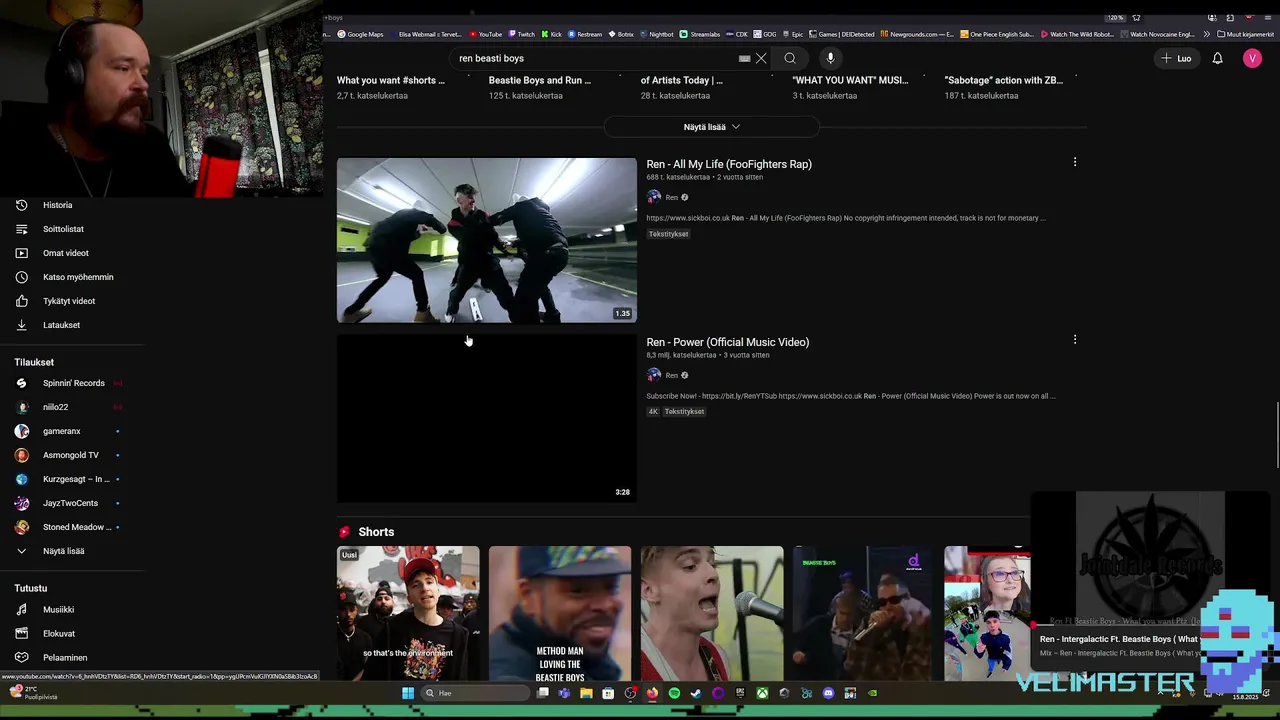
Task: Open the Kick bookmark
Action: pos(552,34)
